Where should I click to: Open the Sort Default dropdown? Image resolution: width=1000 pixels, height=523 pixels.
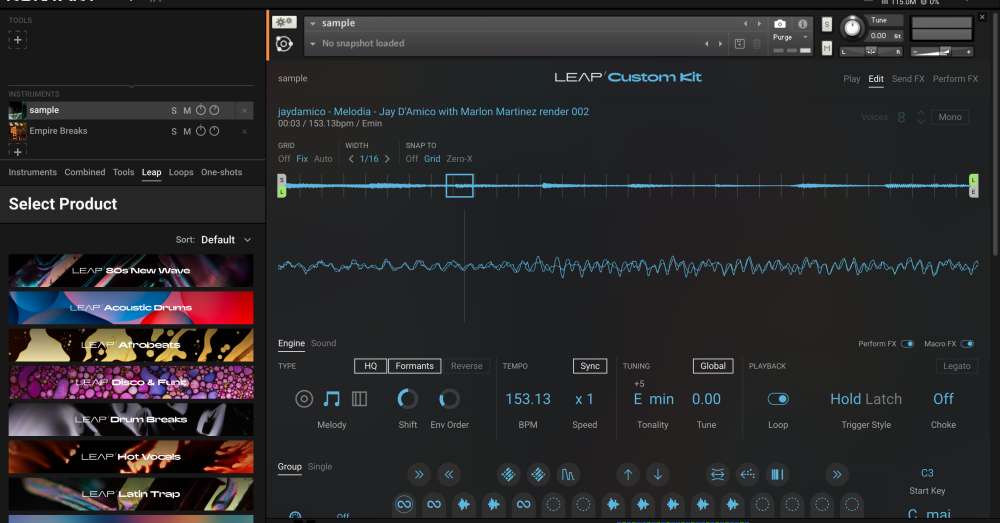pos(226,240)
